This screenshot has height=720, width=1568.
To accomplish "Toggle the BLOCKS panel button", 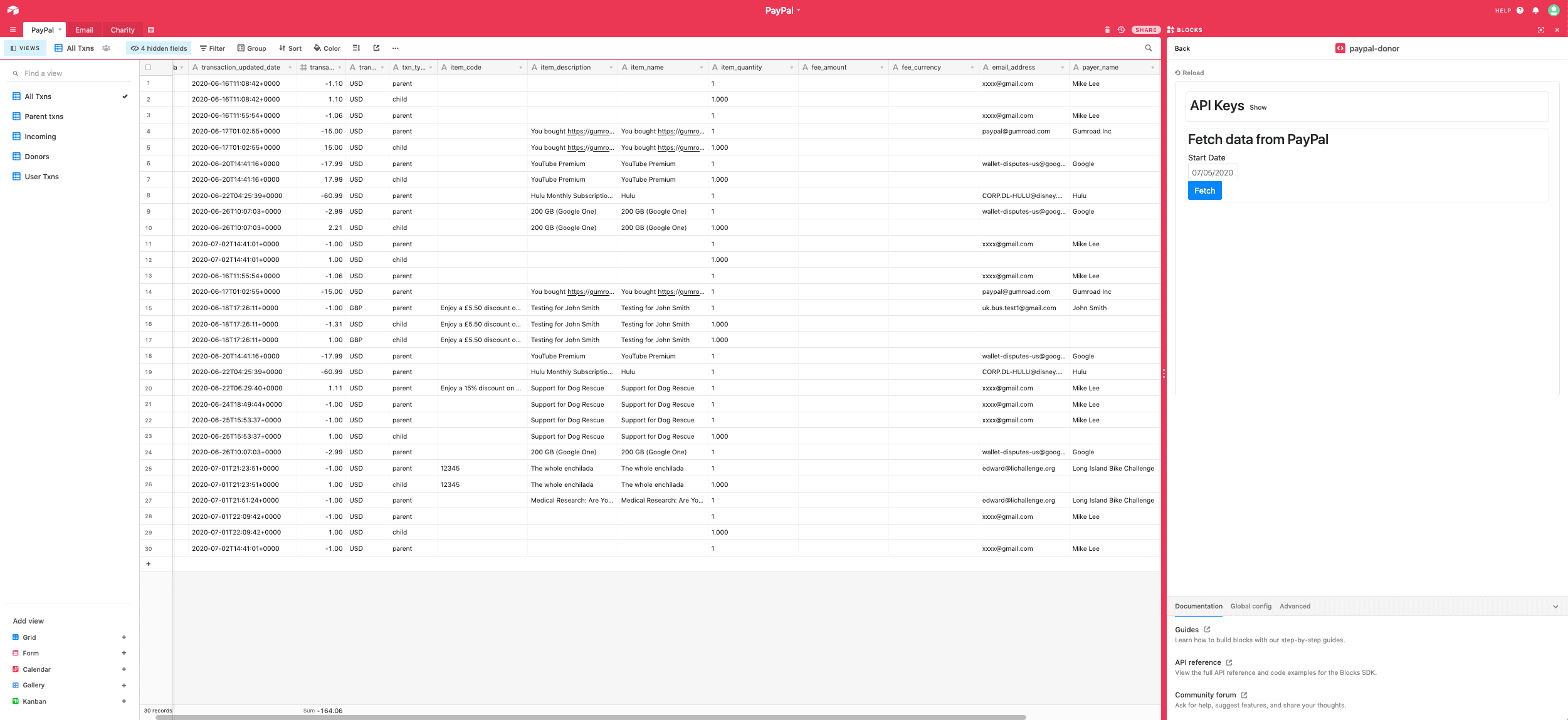I will (x=1184, y=30).
